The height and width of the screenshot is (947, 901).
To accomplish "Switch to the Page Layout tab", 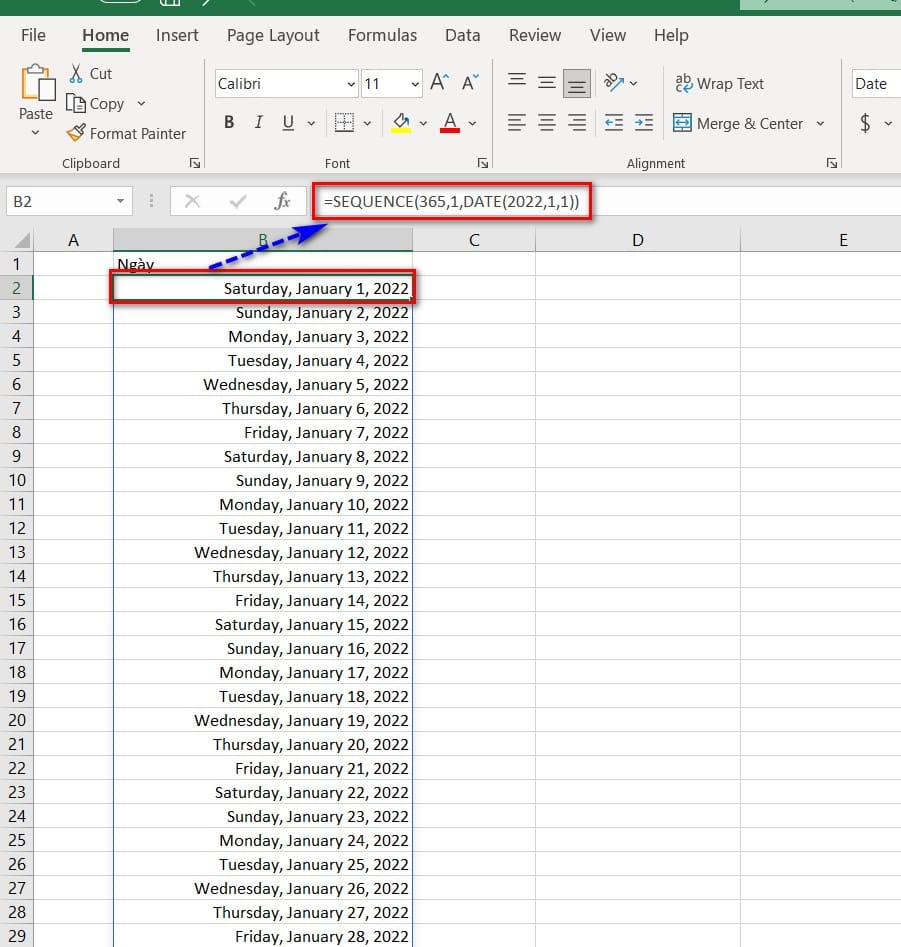I will click(x=273, y=35).
